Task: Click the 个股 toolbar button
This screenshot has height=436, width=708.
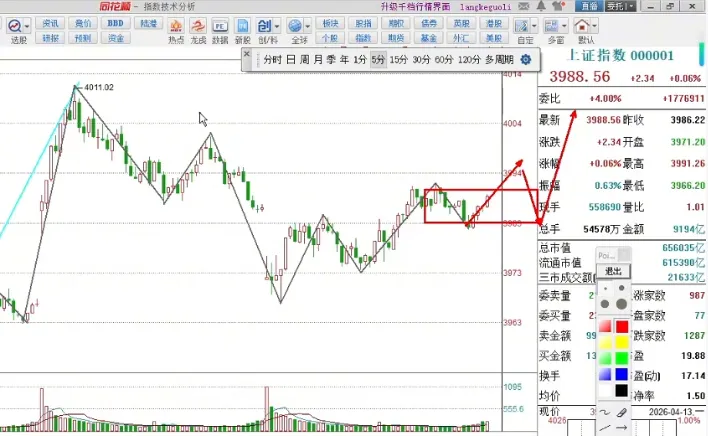Action: pyautogui.click(x=331, y=38)
